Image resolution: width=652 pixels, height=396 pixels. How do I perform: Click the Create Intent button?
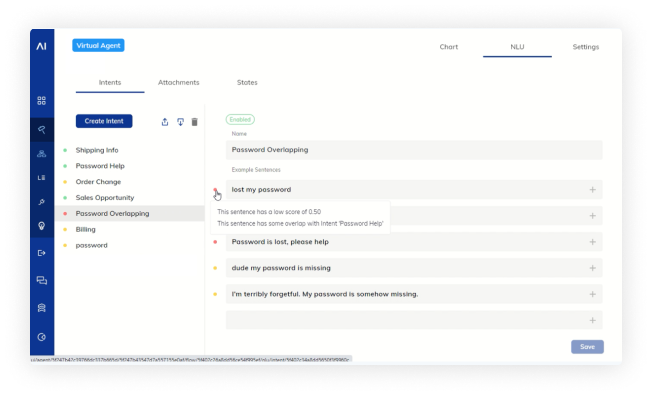(104, 121)
